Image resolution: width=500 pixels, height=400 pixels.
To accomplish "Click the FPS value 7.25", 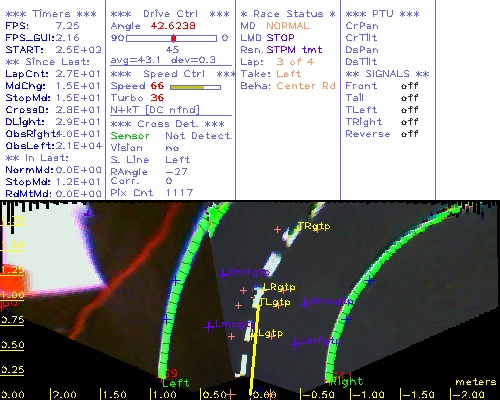I will click(68, 26).
